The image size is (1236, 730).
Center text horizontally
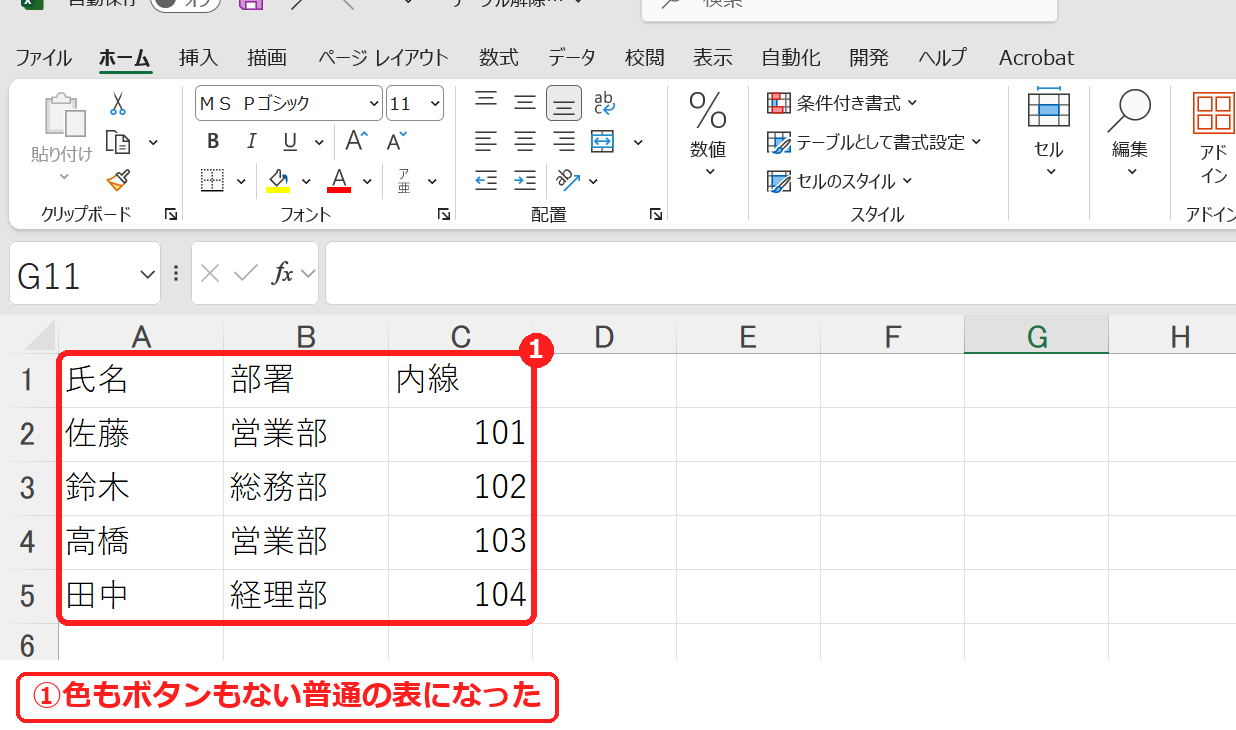[525, 141]
